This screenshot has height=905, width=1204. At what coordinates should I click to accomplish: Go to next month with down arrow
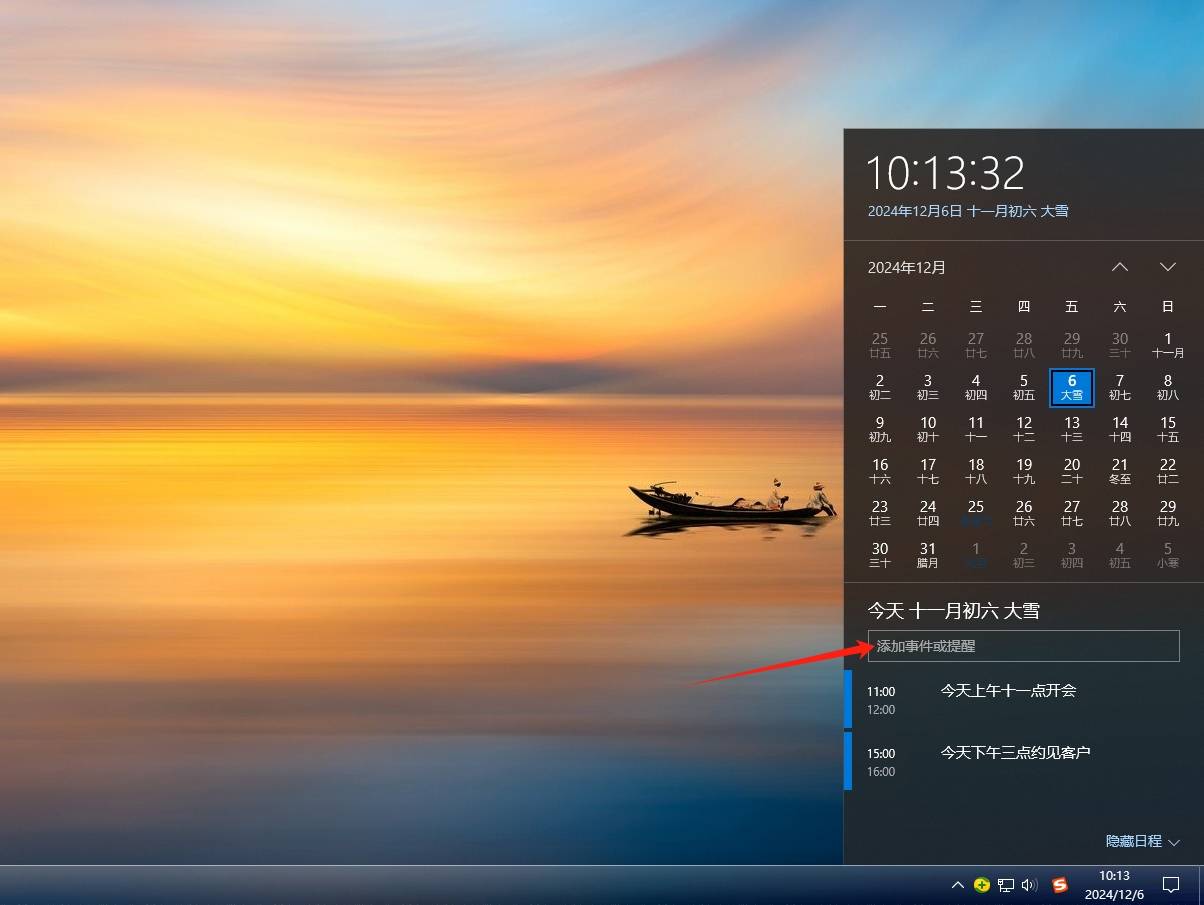(1168, 267)
